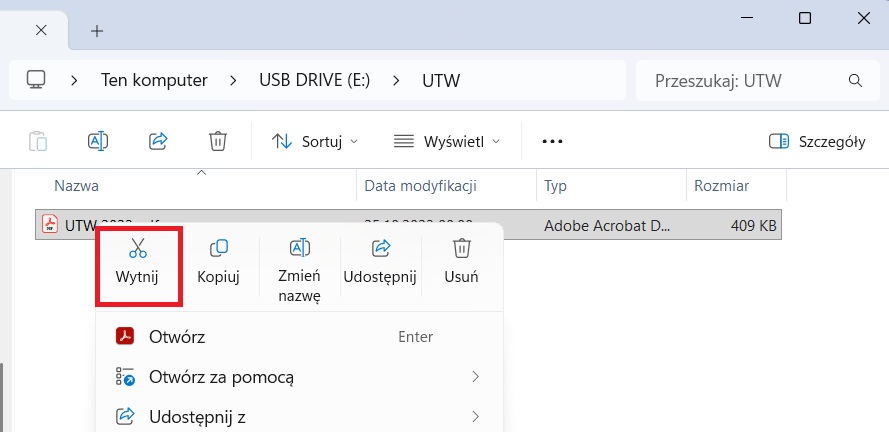
Task: Click the toolbar trash delete icon
Action: pyautogui.click(x=218, y=141)
